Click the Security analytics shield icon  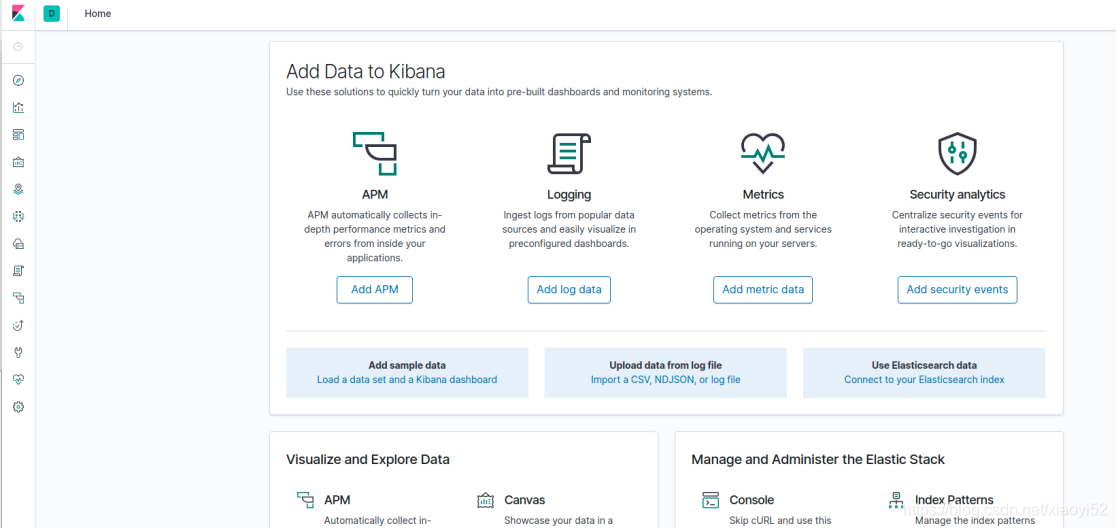(957, 153)
